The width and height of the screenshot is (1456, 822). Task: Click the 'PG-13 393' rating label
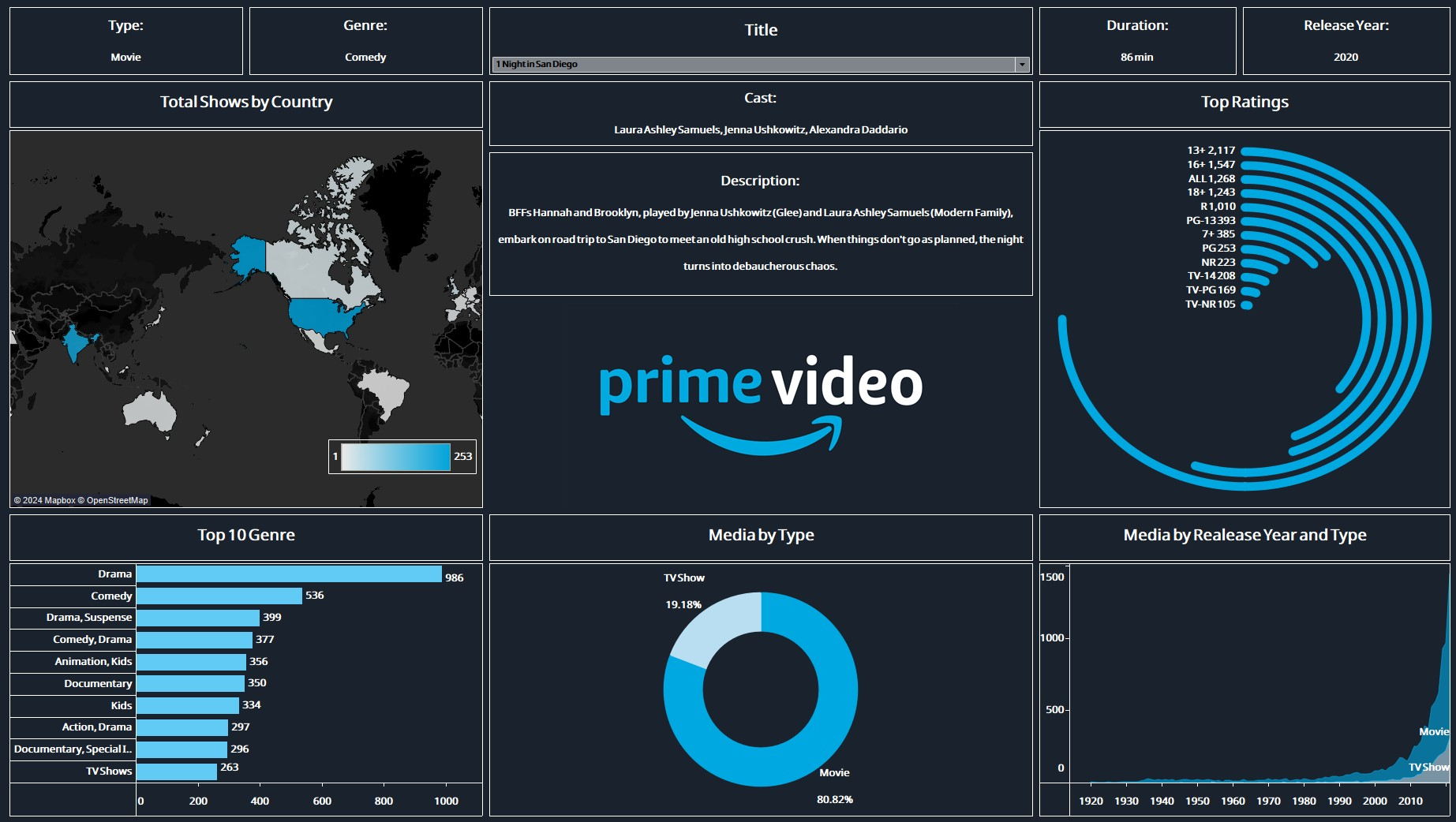(1211, 221)
